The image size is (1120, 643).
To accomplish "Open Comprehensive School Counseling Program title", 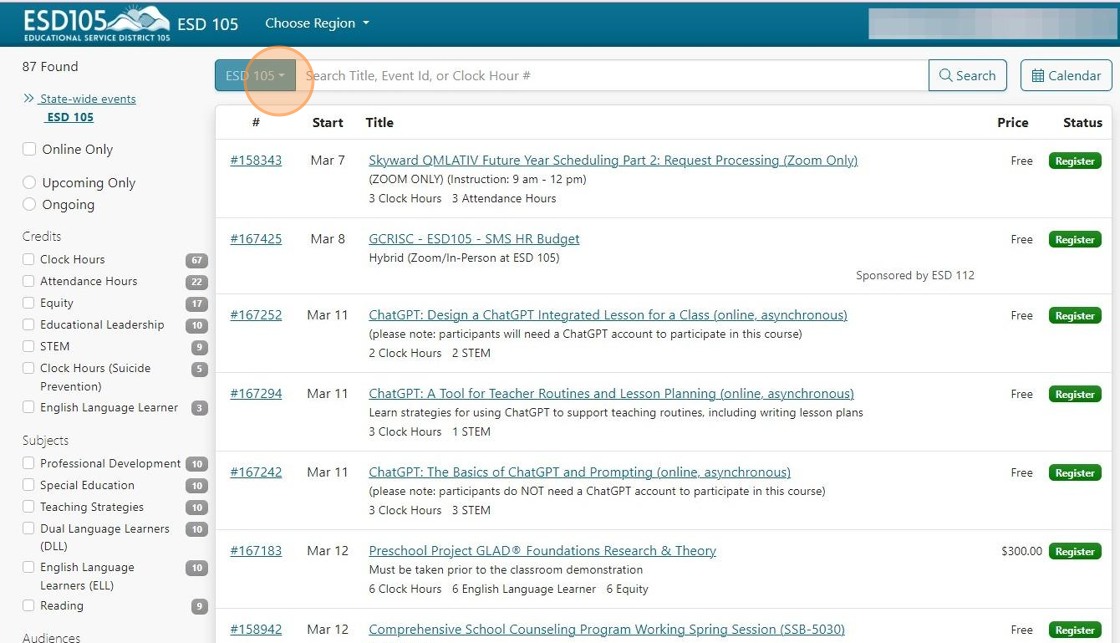I will (x=606, y=629).
